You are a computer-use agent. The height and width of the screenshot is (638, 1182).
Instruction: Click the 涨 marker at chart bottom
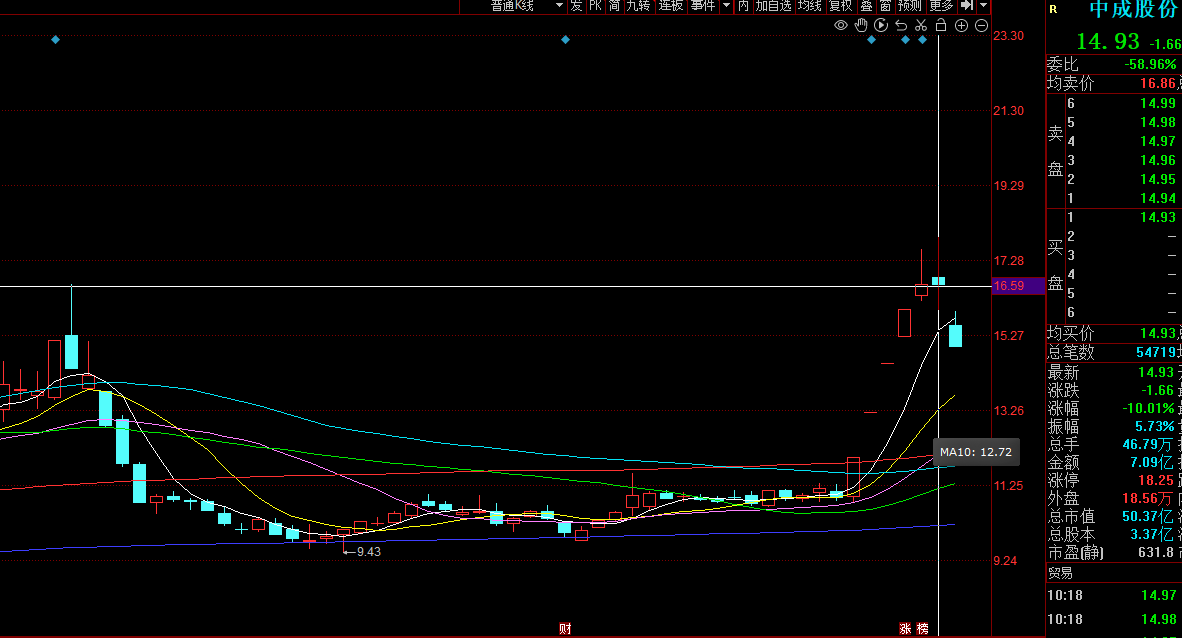(905, 628)
